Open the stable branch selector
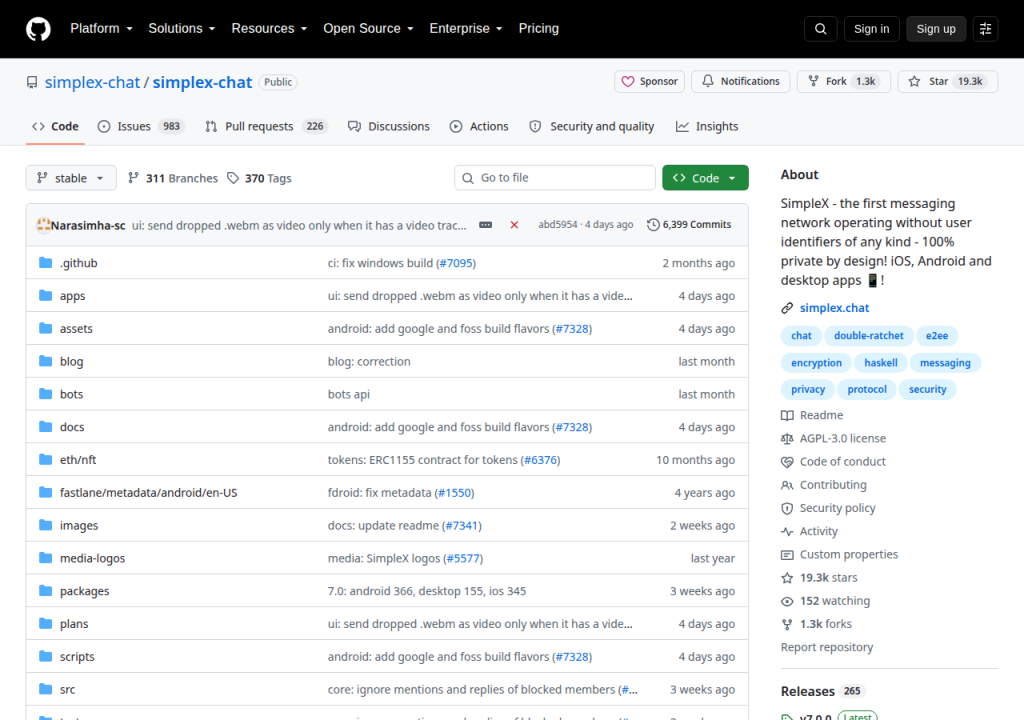1024x720 pixels. 71,178
